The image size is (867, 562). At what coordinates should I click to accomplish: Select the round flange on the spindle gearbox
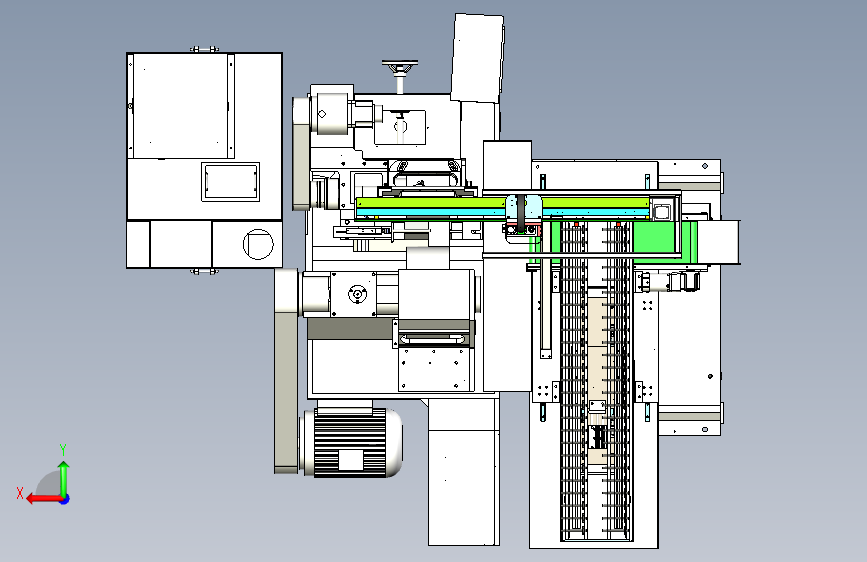357,294
